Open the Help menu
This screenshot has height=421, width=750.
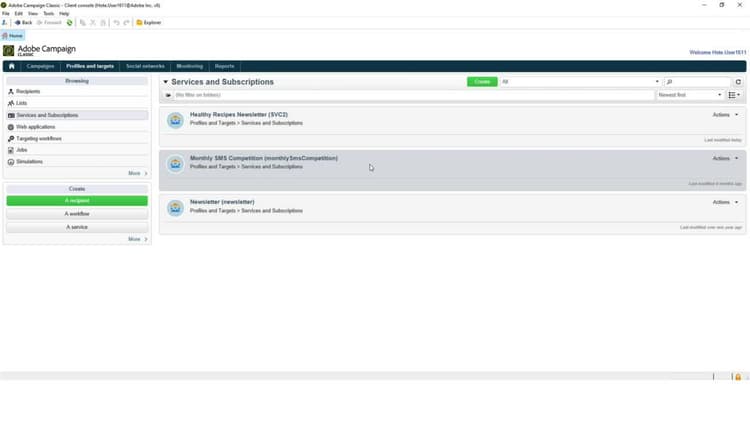64,13
